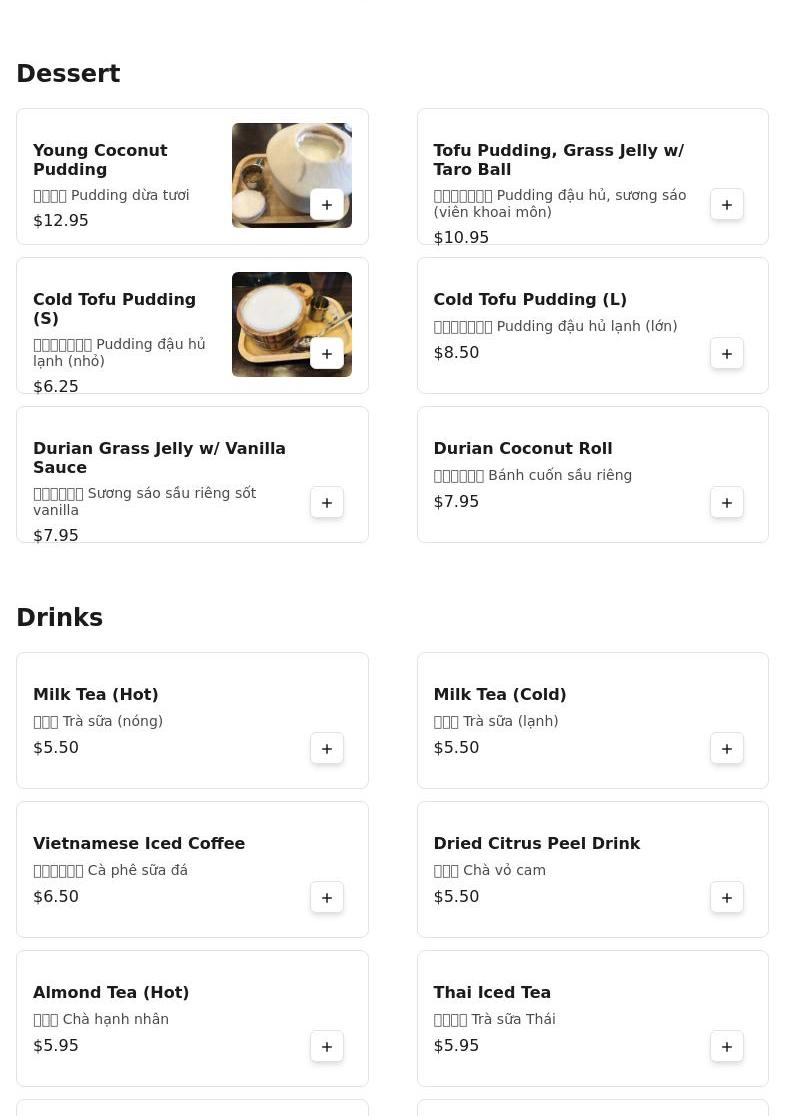Click Thai Iced Tea title
This screenshot has height=1116, width=785.
pos(492,992)
